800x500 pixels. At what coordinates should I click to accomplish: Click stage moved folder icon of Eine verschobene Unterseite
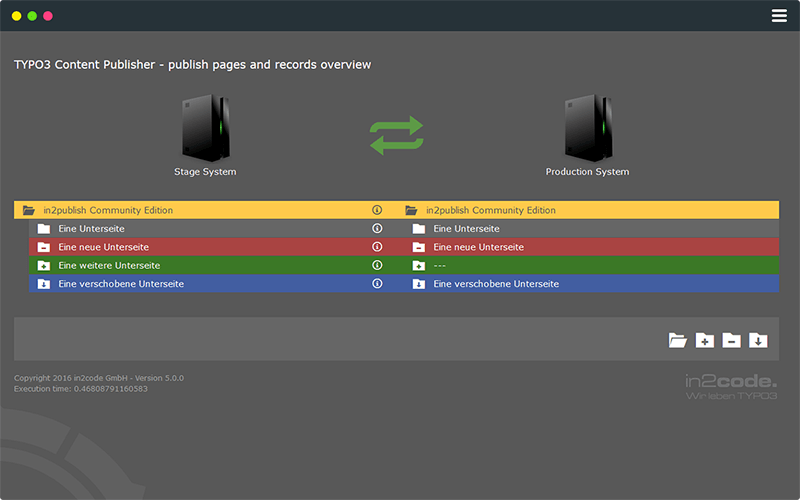[44, 284]
